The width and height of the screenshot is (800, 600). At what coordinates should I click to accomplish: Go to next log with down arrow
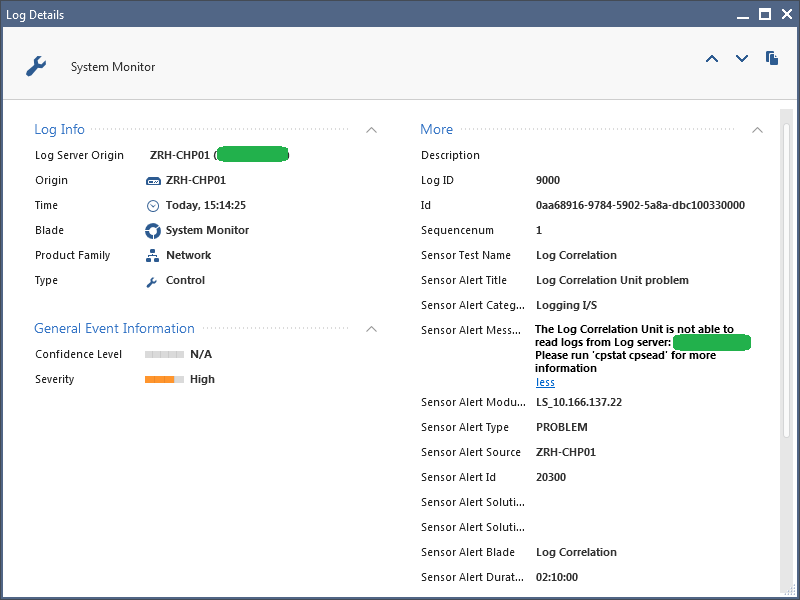pyautogui.click(x=742, y=59)
